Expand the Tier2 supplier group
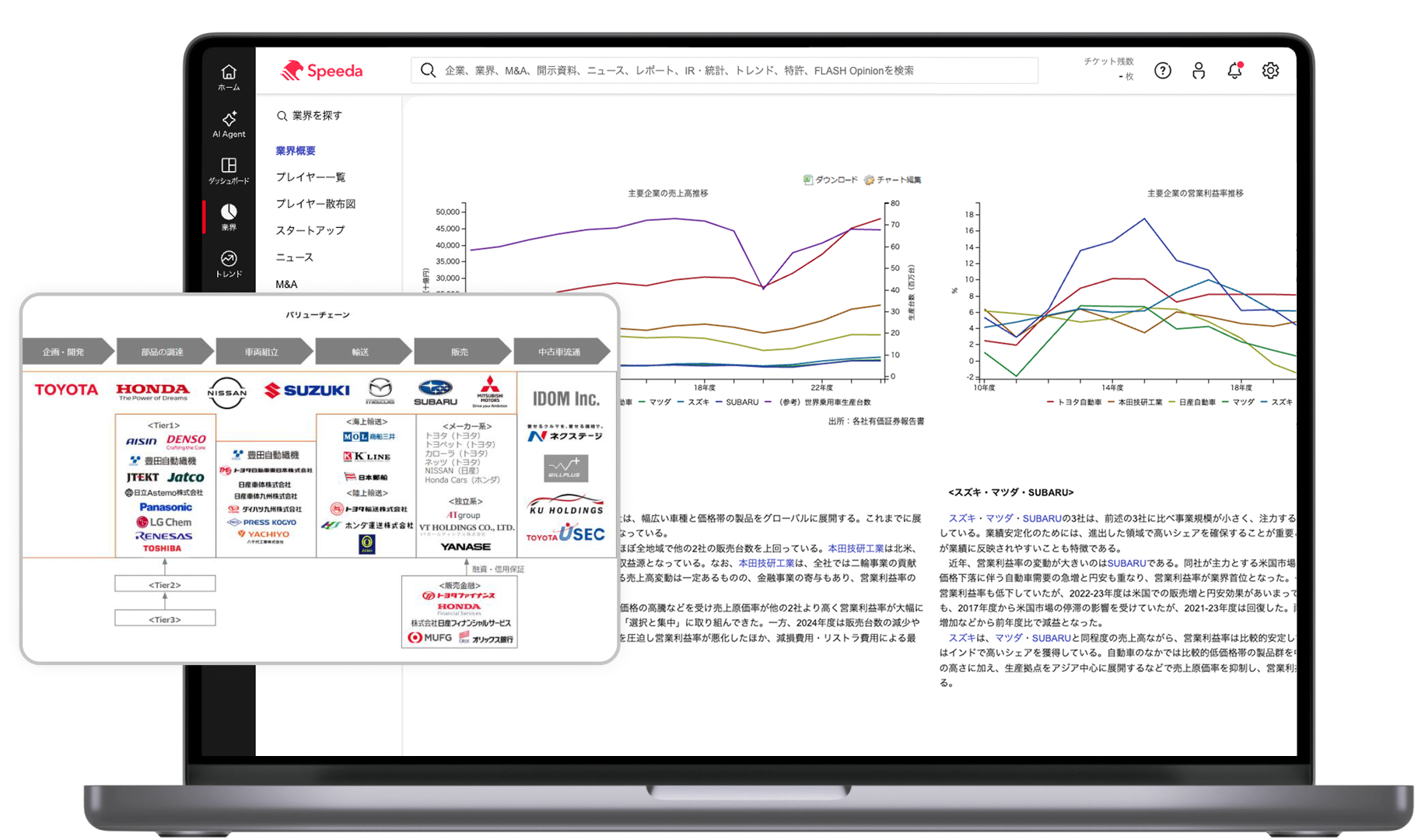Viewport: 1418px width, 840px height. tap(164, 583)
